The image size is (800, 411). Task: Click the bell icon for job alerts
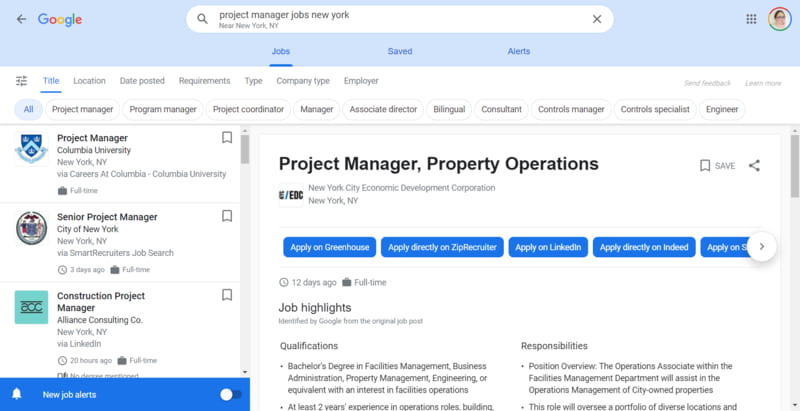tap(17, 394)
